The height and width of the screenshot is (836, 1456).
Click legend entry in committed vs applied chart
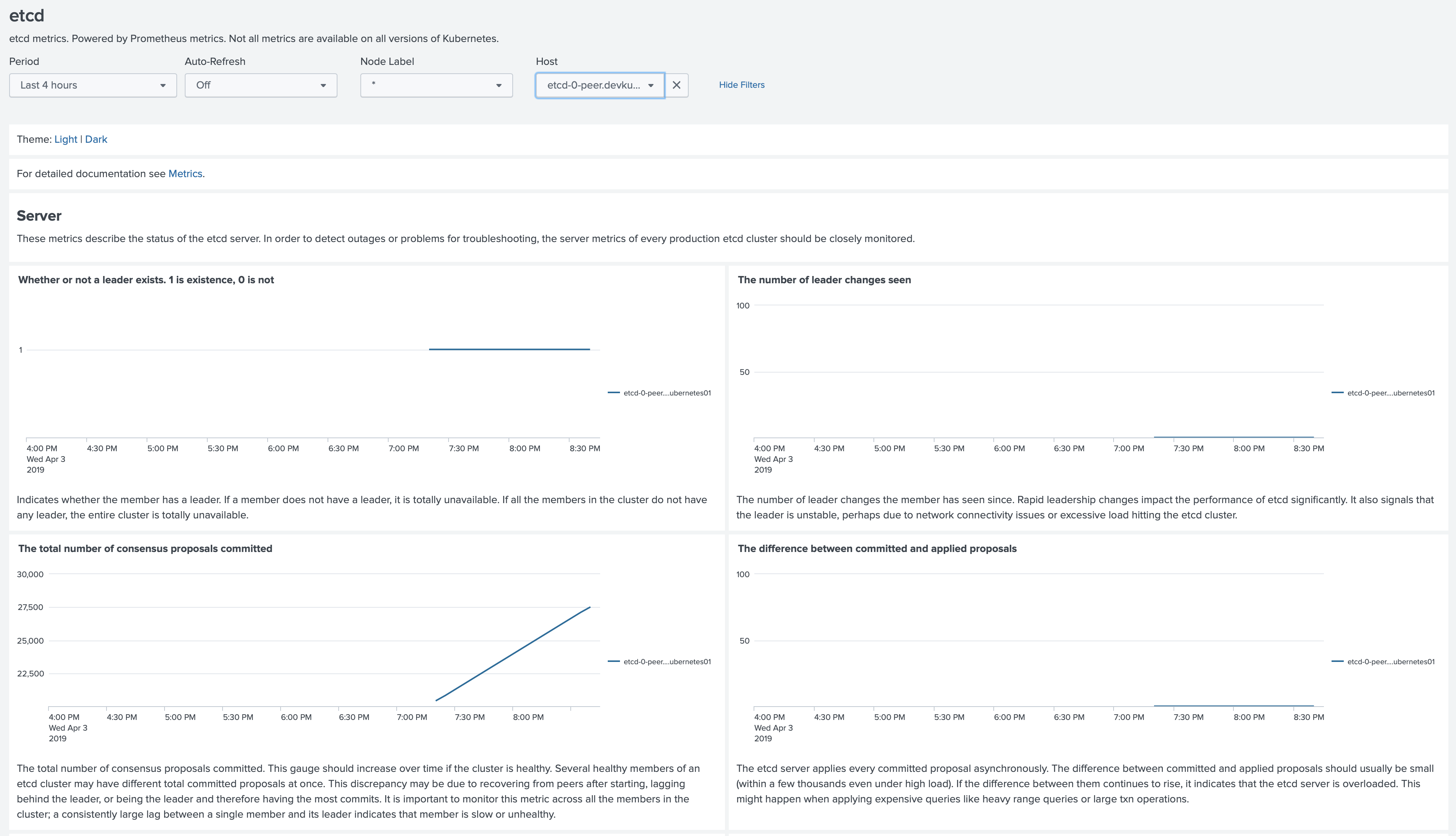tap(1383, 662)
